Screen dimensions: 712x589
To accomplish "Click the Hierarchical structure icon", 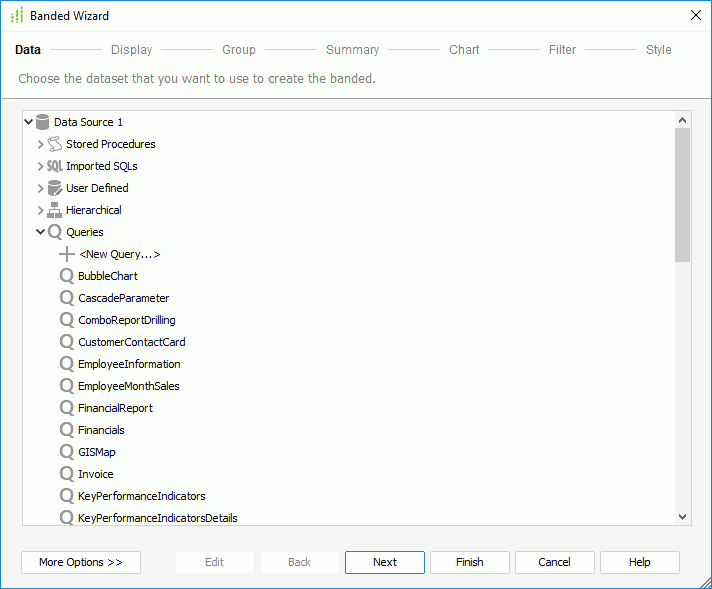I will tap(54, 210).
